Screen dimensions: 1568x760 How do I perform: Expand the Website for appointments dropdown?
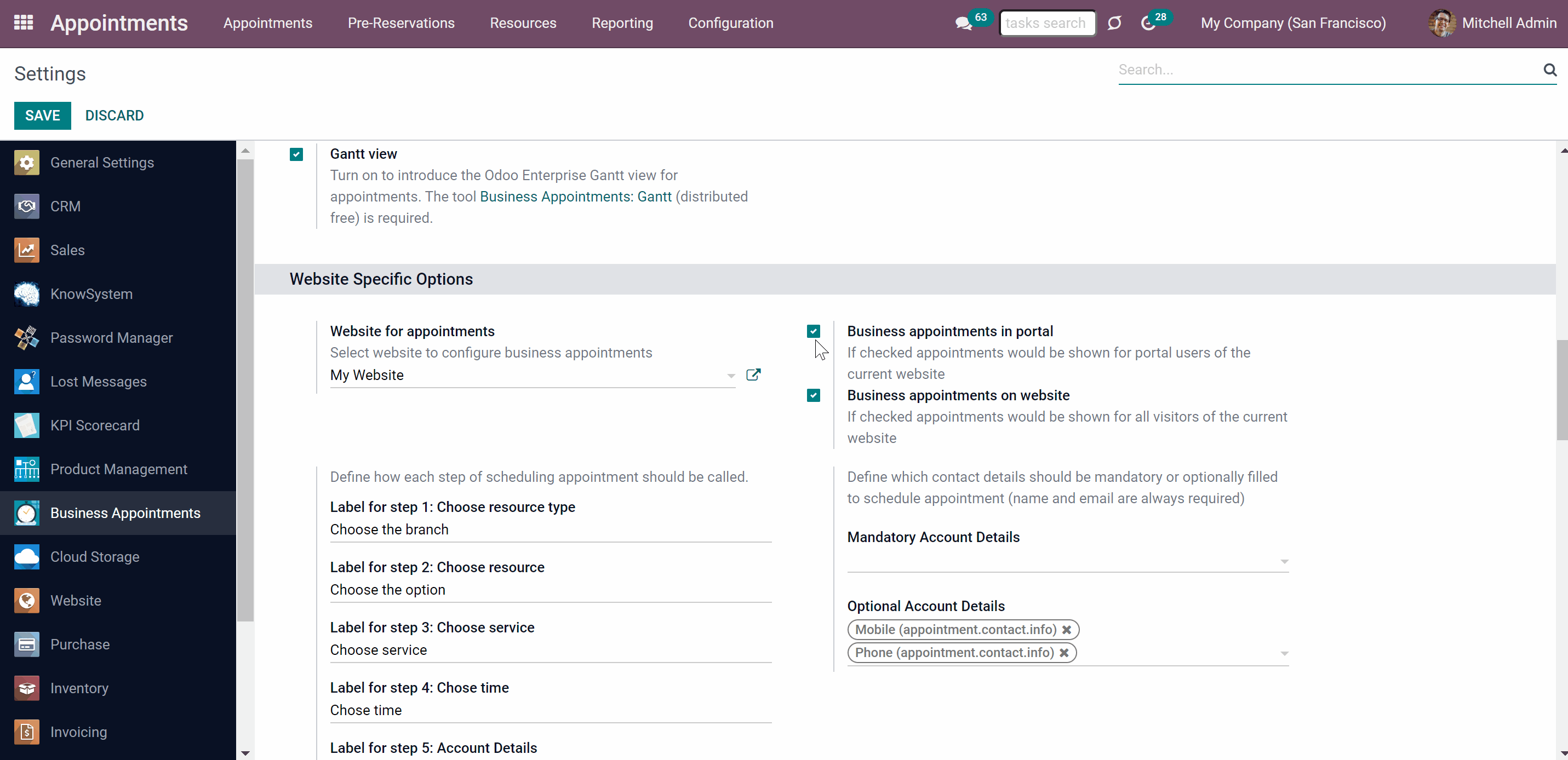pyautogui.click(x=731, y=376)
